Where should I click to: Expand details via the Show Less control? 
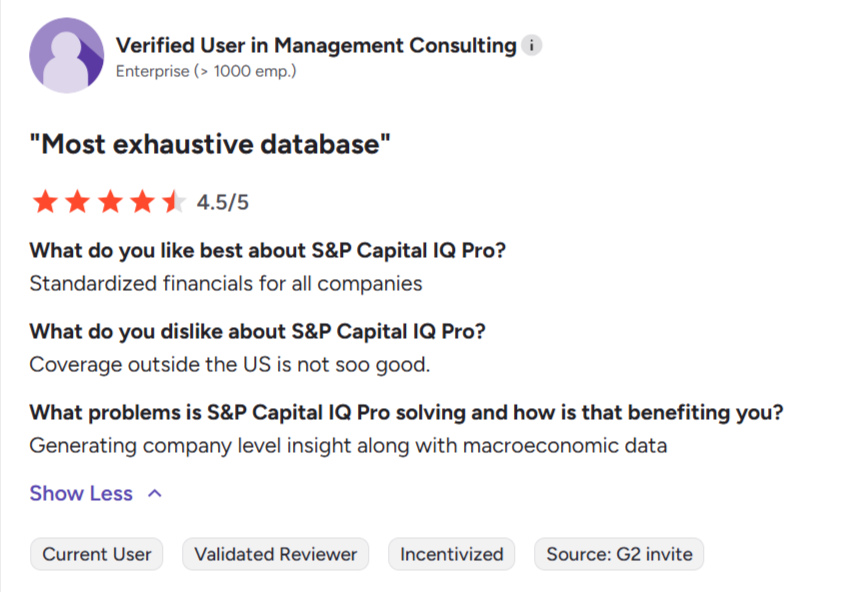click(x=81, y=493)
